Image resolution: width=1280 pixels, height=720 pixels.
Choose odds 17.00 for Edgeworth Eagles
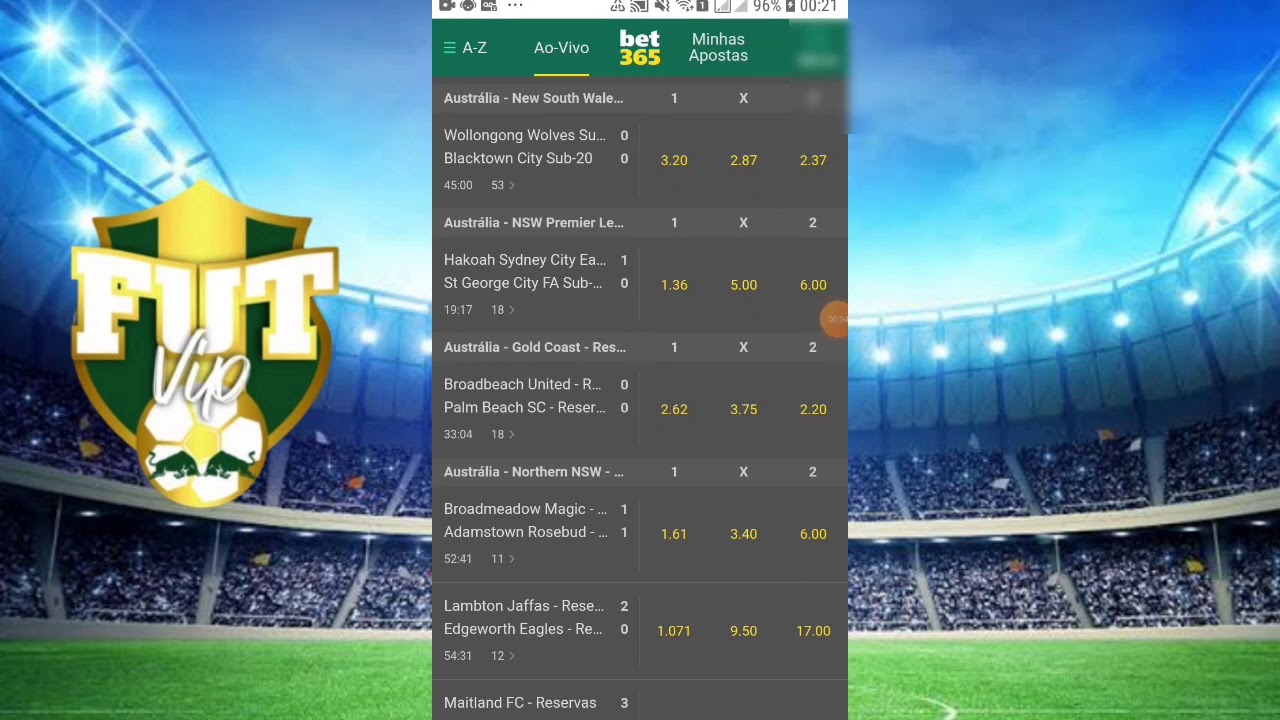[813, 631]
